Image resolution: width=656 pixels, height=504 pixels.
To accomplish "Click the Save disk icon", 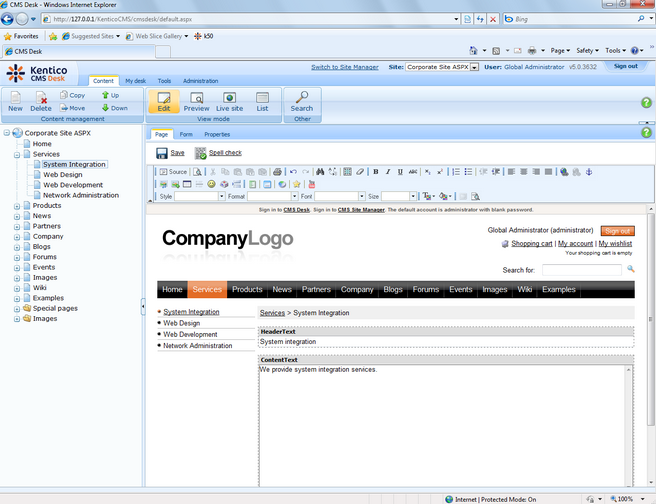I will tap(162, 153).
